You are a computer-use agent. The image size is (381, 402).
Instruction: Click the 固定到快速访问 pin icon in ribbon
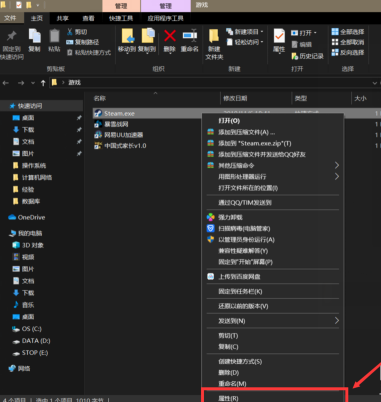point(12,36)
